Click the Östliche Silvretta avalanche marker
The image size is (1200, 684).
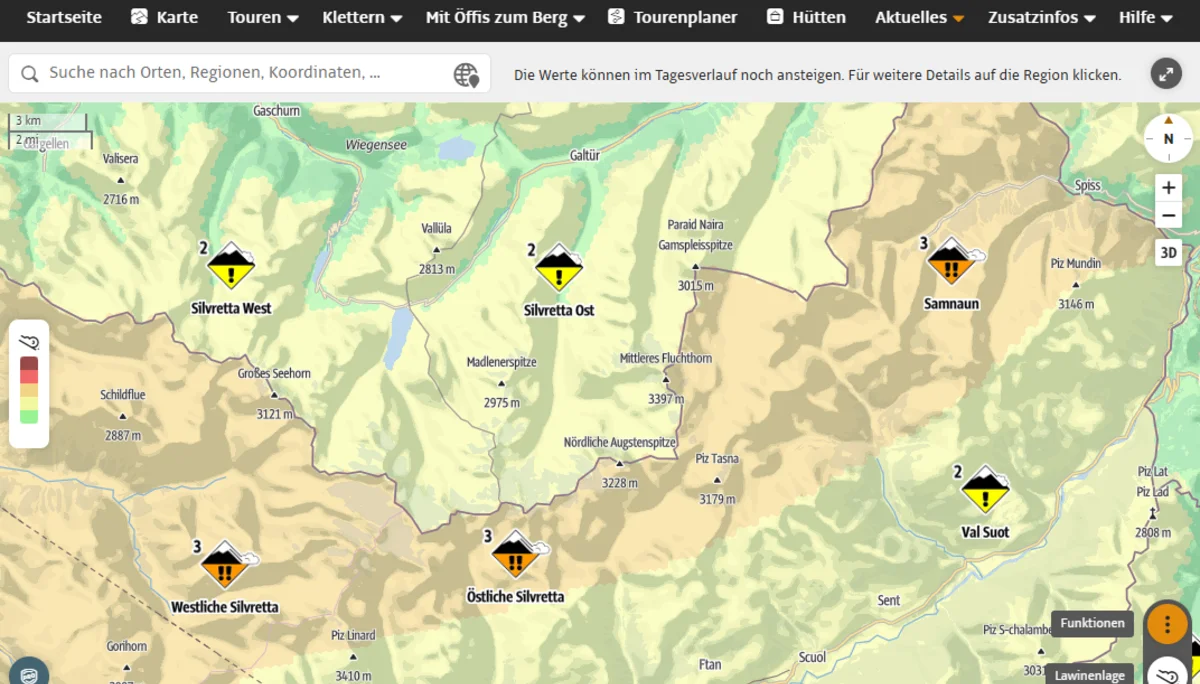click(515, 554)
